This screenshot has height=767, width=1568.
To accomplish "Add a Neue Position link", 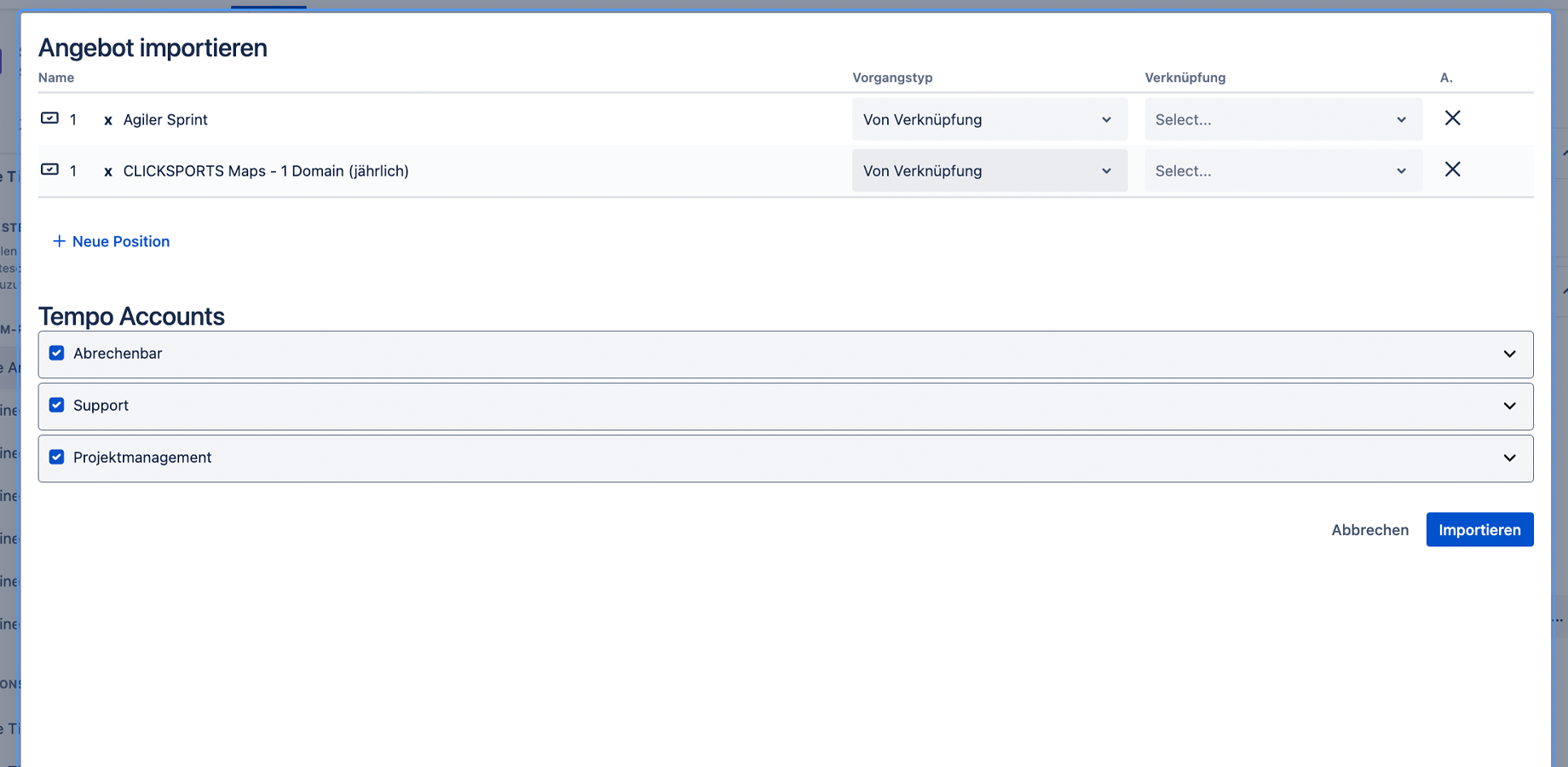I will tap(121, 241).
